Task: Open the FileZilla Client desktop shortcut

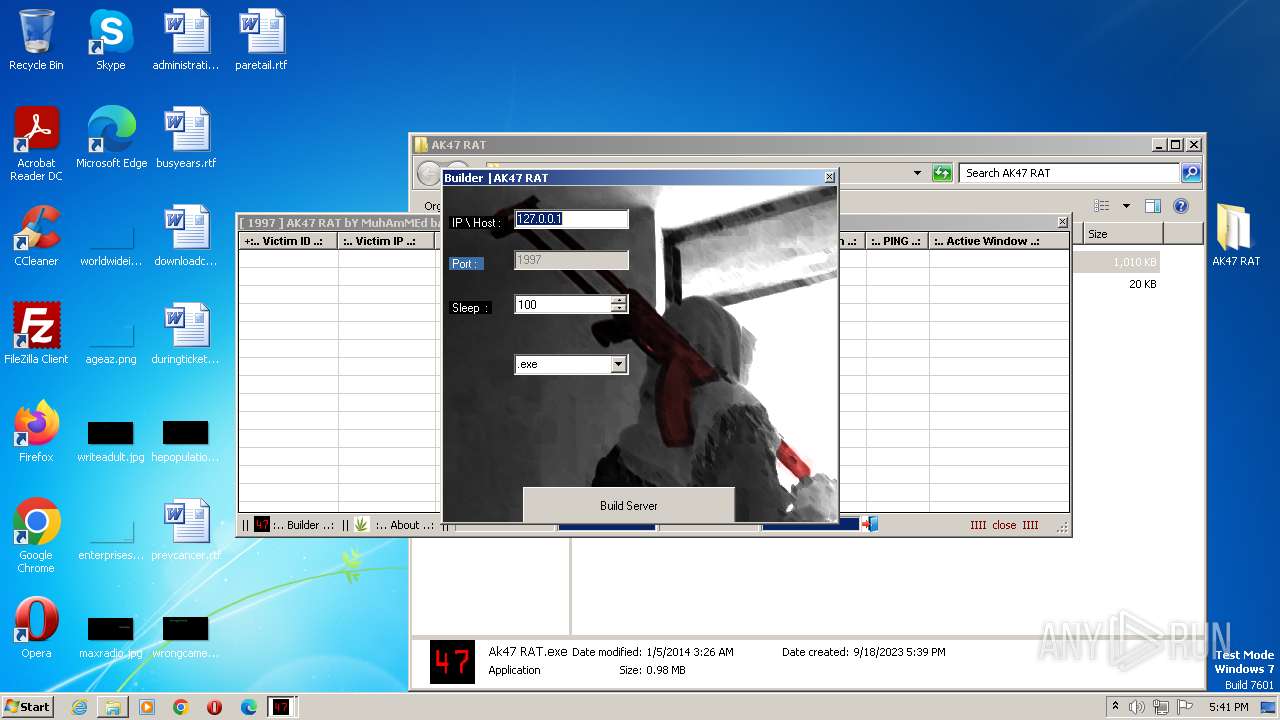Action: (x=36, y=334)
